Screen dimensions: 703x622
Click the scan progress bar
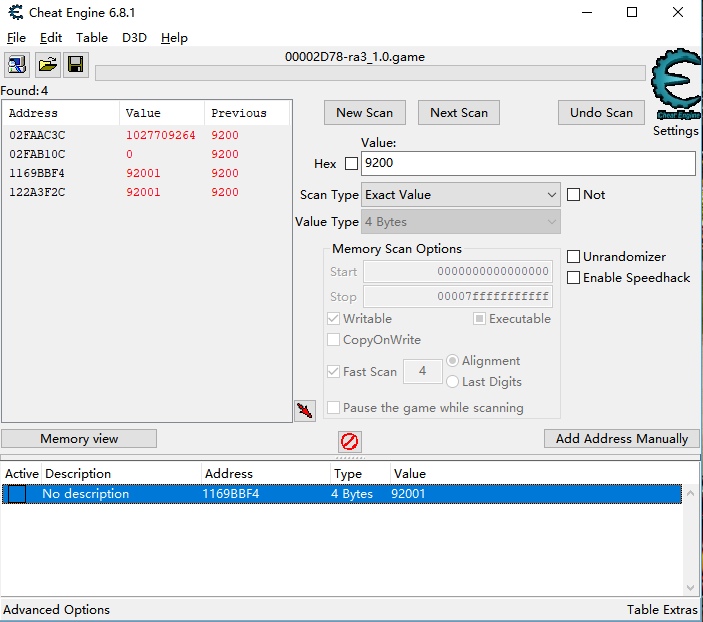tap(370, 73)
